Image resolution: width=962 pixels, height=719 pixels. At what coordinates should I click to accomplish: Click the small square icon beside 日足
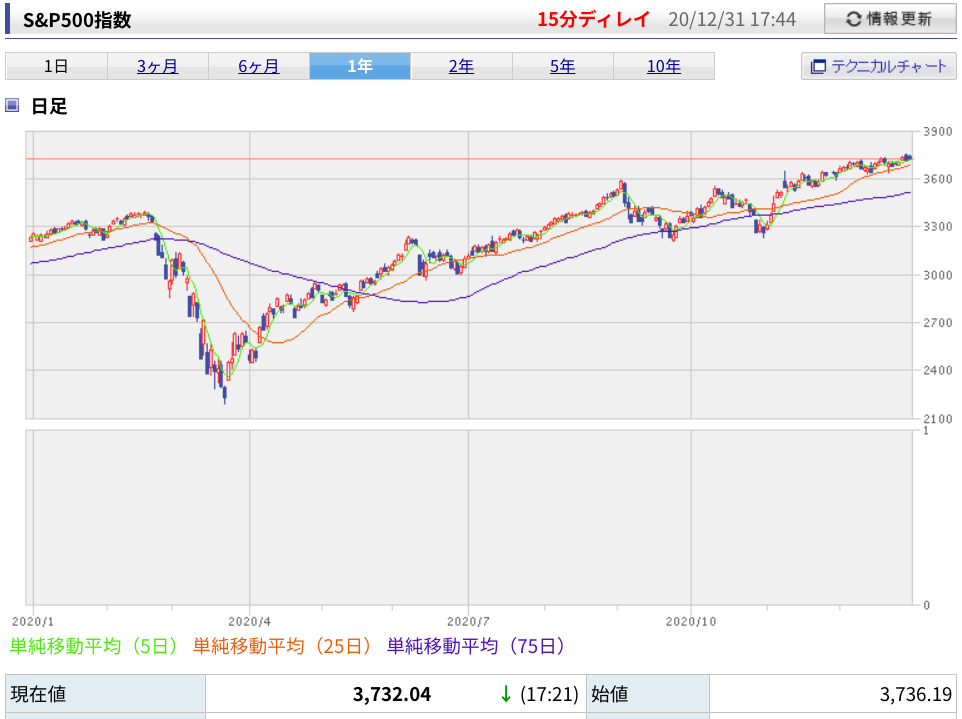pyautogui.click(x=12, y=106)
